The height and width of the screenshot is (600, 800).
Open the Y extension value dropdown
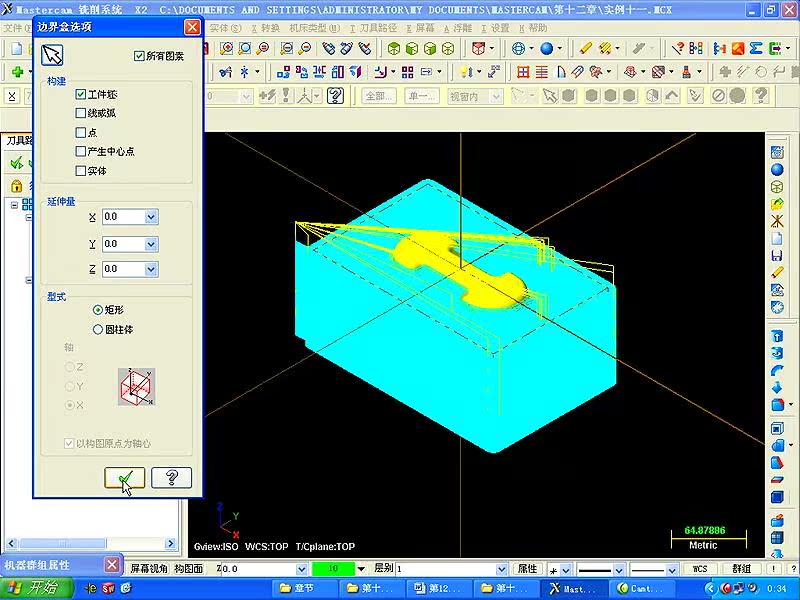151,244
